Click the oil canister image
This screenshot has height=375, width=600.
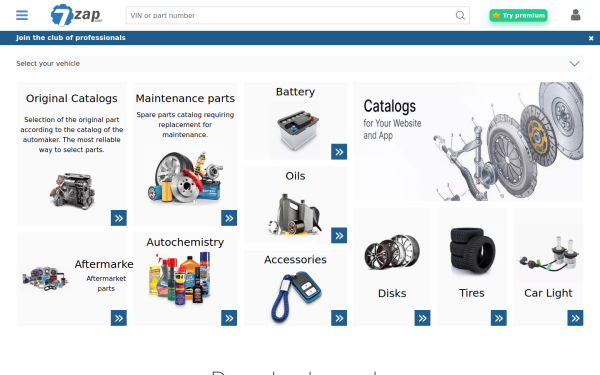(295, 214)
